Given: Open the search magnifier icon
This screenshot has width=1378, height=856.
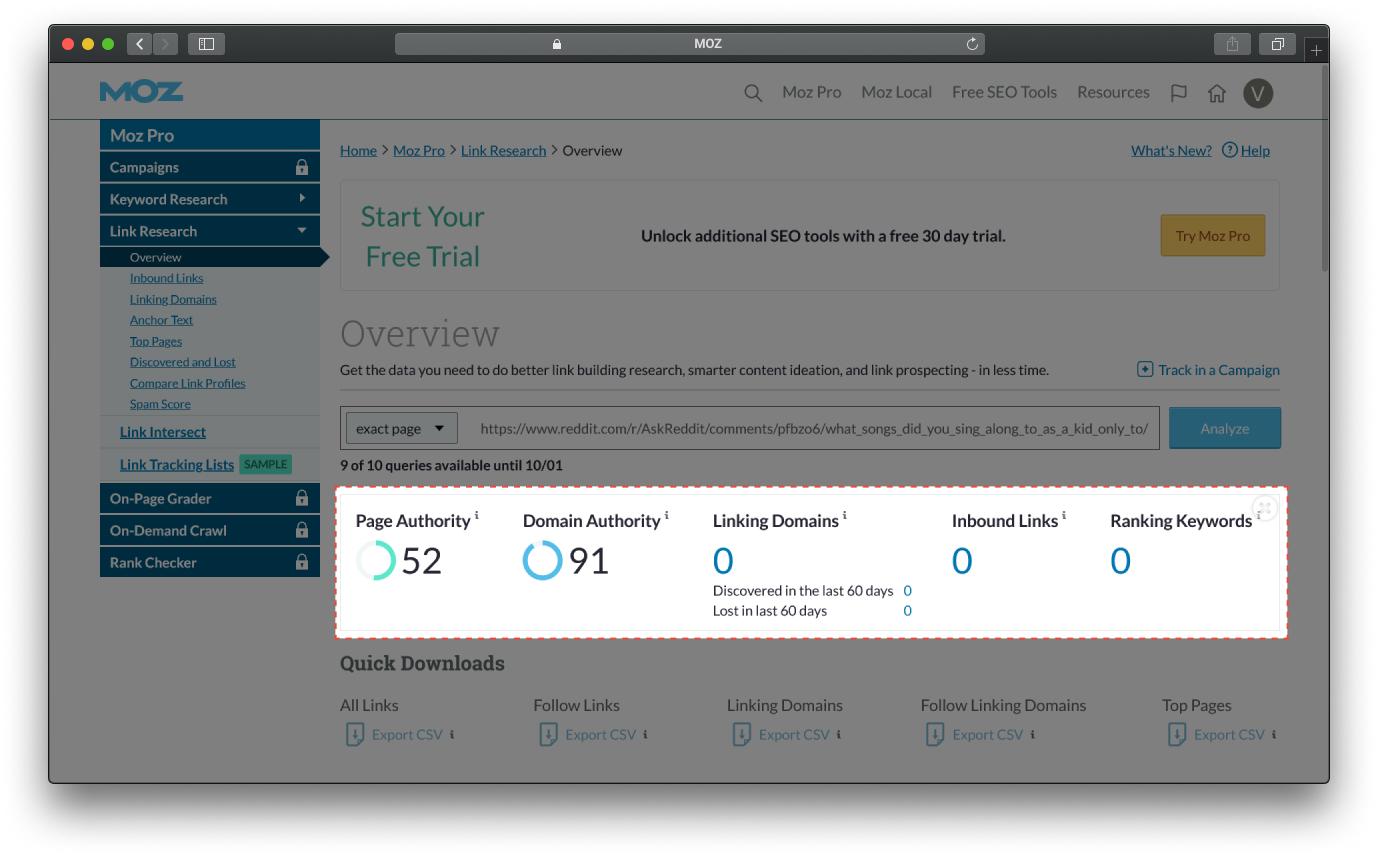Looking at the screenshot, I should click(753, 93).
